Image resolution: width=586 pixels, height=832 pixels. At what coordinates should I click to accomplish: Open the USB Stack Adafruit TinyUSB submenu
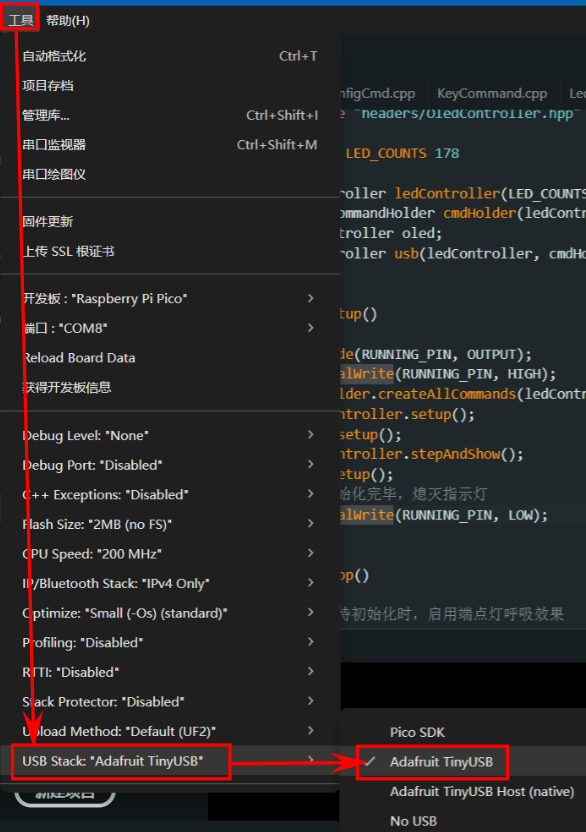(x=170, y=761)
